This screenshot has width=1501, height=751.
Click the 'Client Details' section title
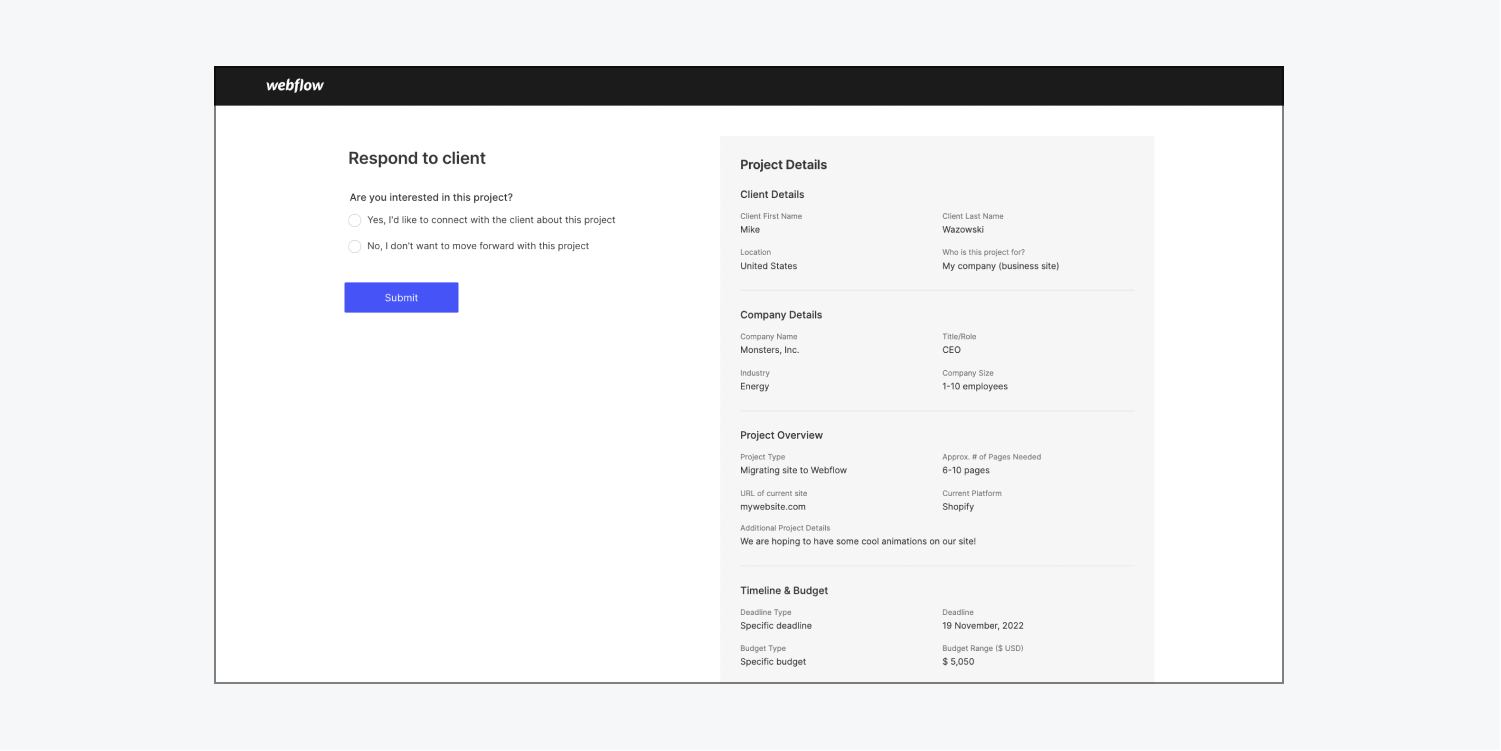tap(772, 194)
